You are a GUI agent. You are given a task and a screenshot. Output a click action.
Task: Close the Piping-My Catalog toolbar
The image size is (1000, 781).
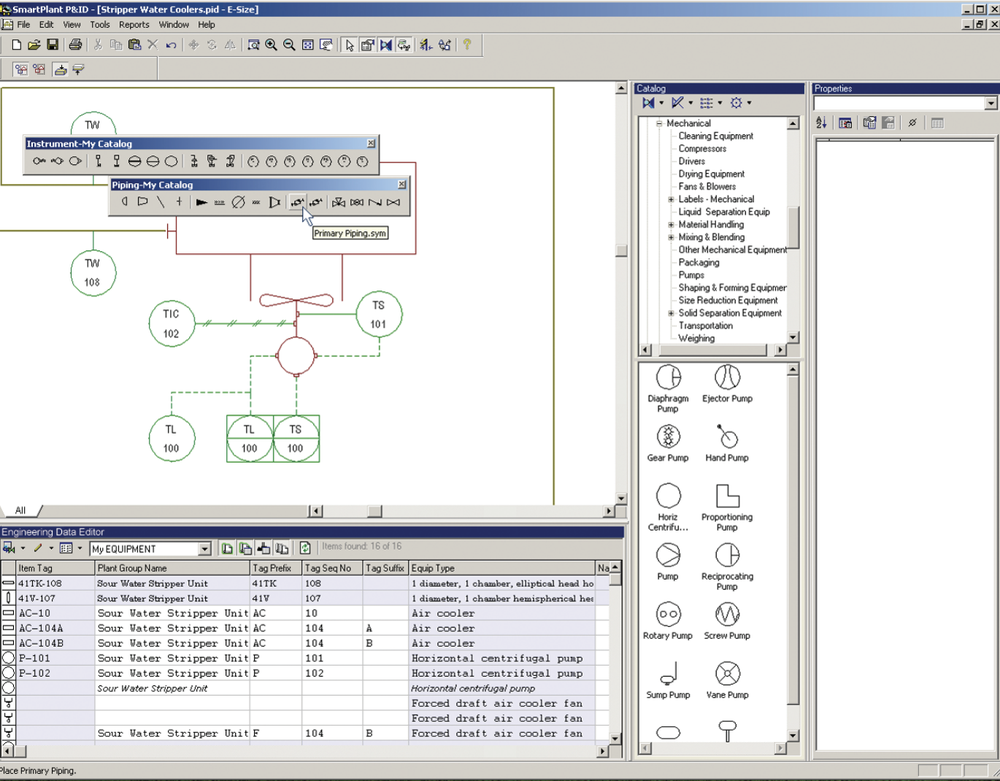(402, 184)
